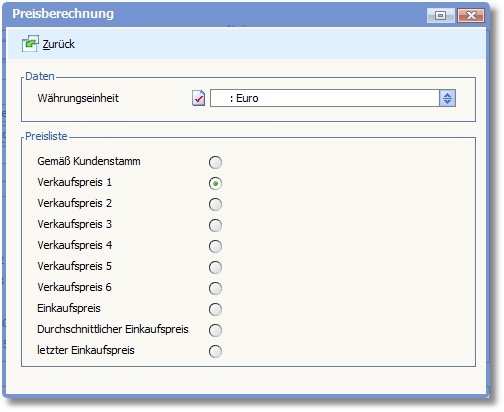Click the Währungseinheit label
The height and width of the screenshot is (412, 504).
pyautogui.click(x=78, y=98)
